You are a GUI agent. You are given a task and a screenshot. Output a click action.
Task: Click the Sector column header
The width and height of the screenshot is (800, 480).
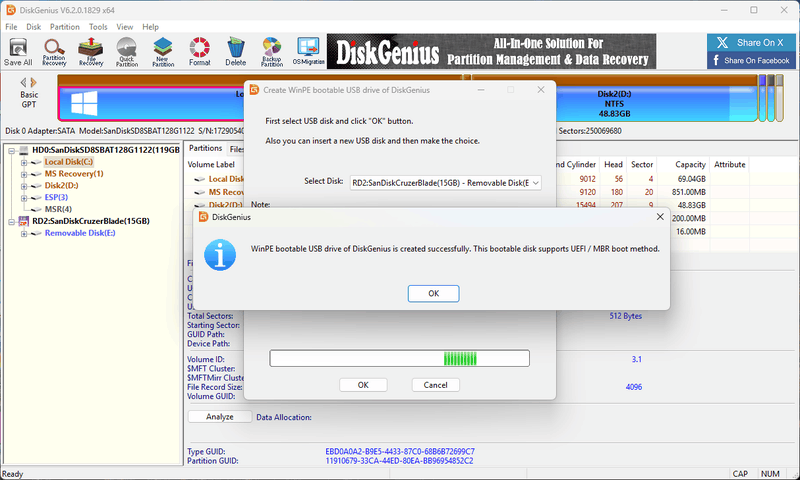pos(642,164)
